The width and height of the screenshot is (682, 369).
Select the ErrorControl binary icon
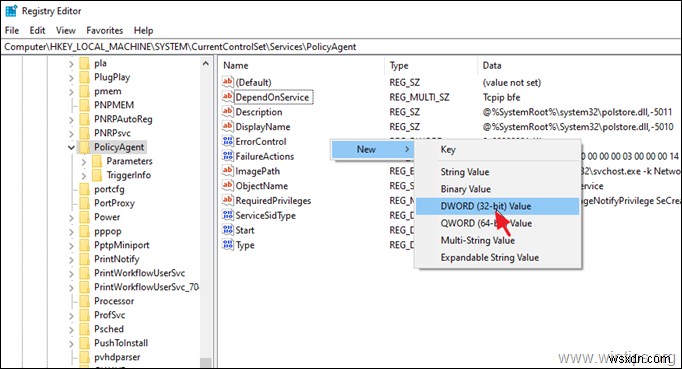[227, 141]
